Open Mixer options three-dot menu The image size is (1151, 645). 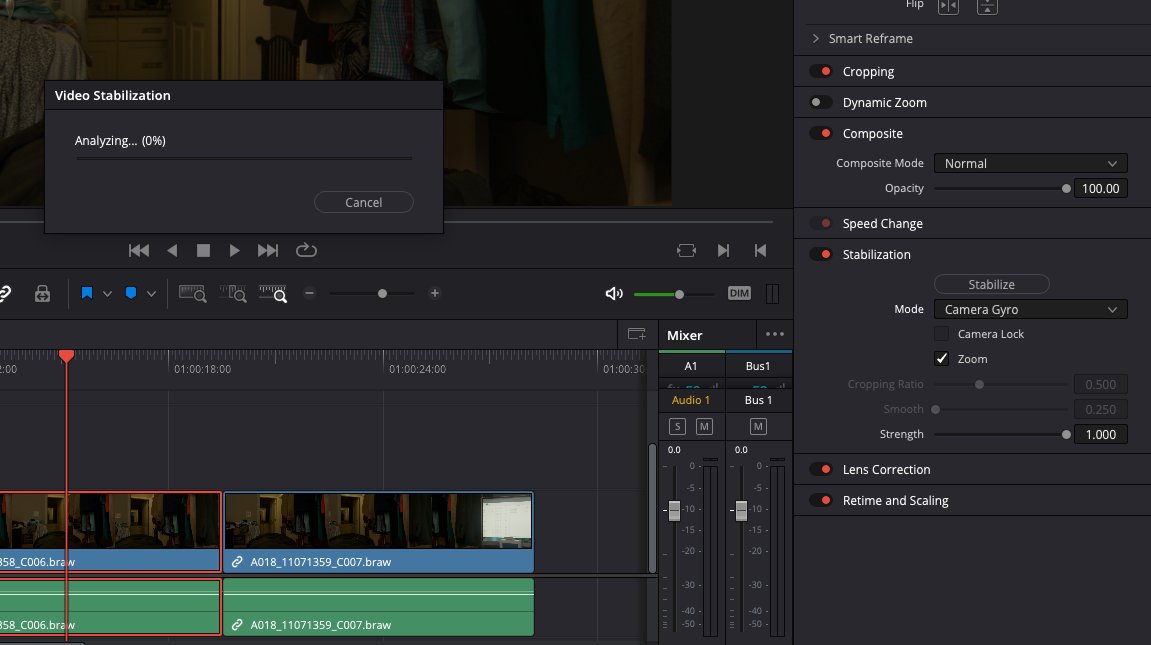[774, 335]
